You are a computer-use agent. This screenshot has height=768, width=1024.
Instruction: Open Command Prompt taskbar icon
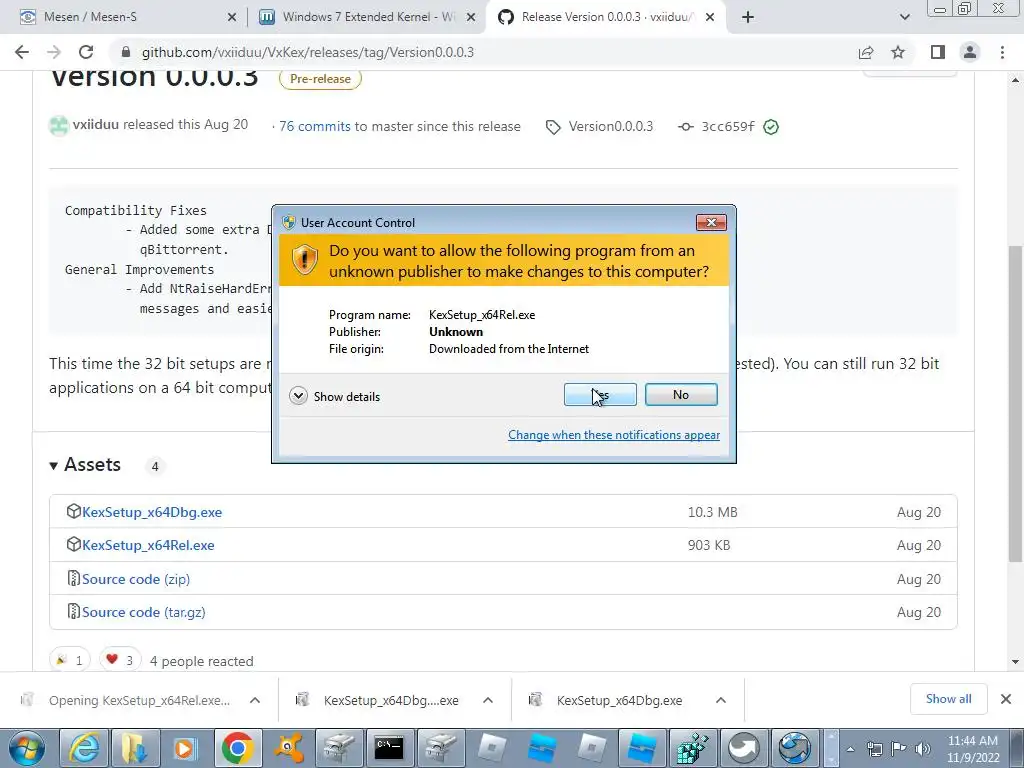click(x=389, y=748)
